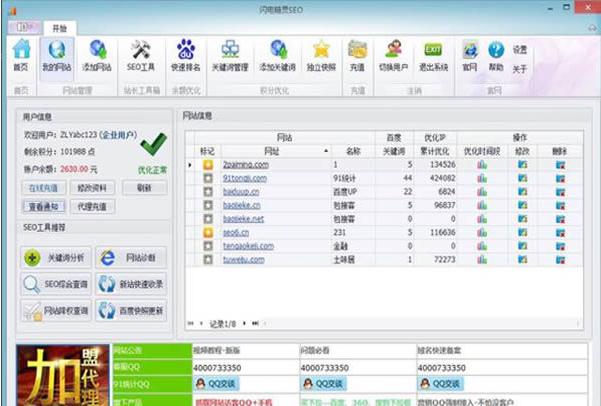Image resolution: width=601 pixels, height=406 pixels.
Task: Click the 切换用户 icon
Action: tap(394, 54)
